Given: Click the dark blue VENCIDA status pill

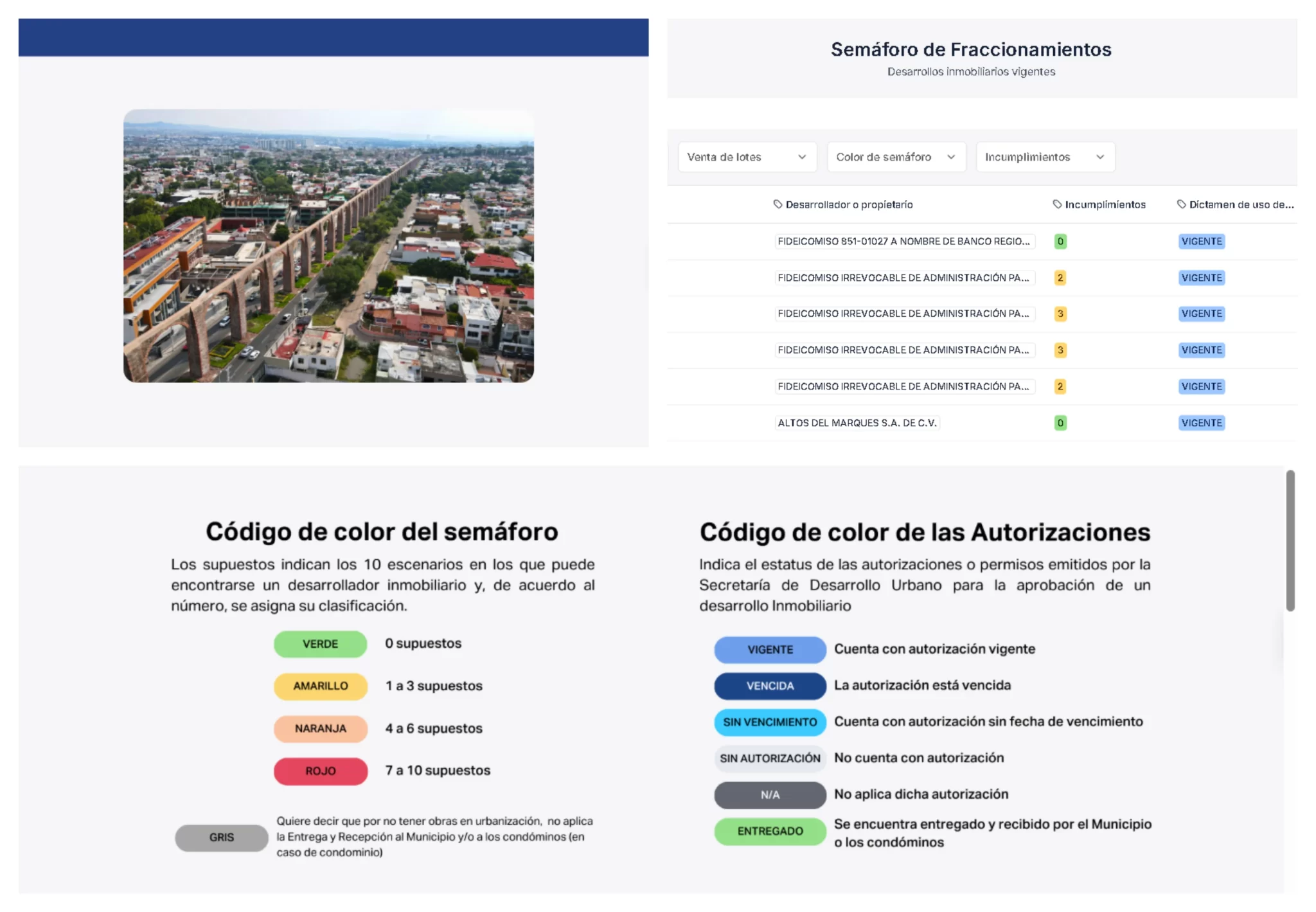Looking at the screenshot, I should pyautogui.click(x=770, y=686).
